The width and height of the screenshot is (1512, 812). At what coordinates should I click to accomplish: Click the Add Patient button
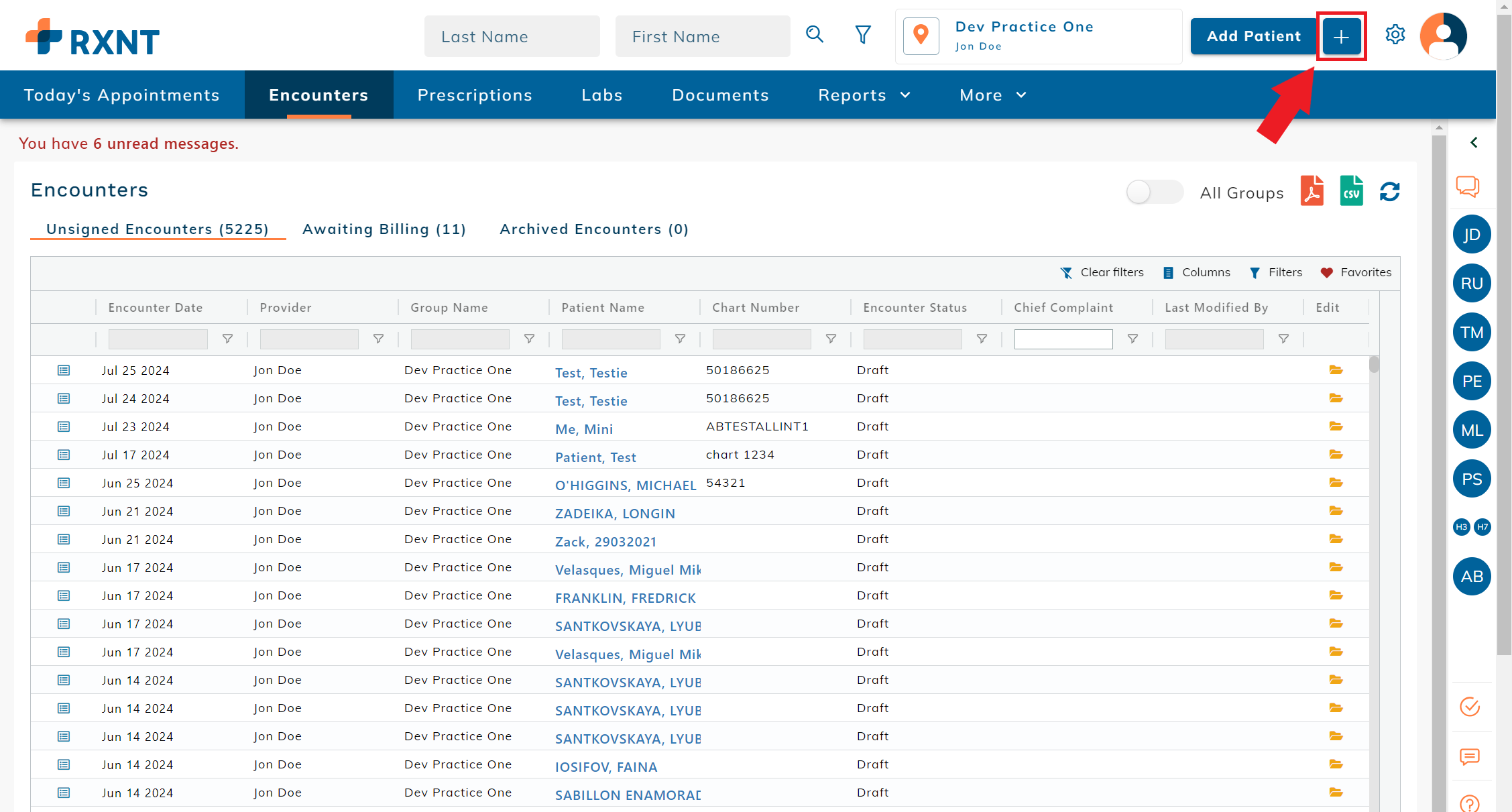[1253, 36]
